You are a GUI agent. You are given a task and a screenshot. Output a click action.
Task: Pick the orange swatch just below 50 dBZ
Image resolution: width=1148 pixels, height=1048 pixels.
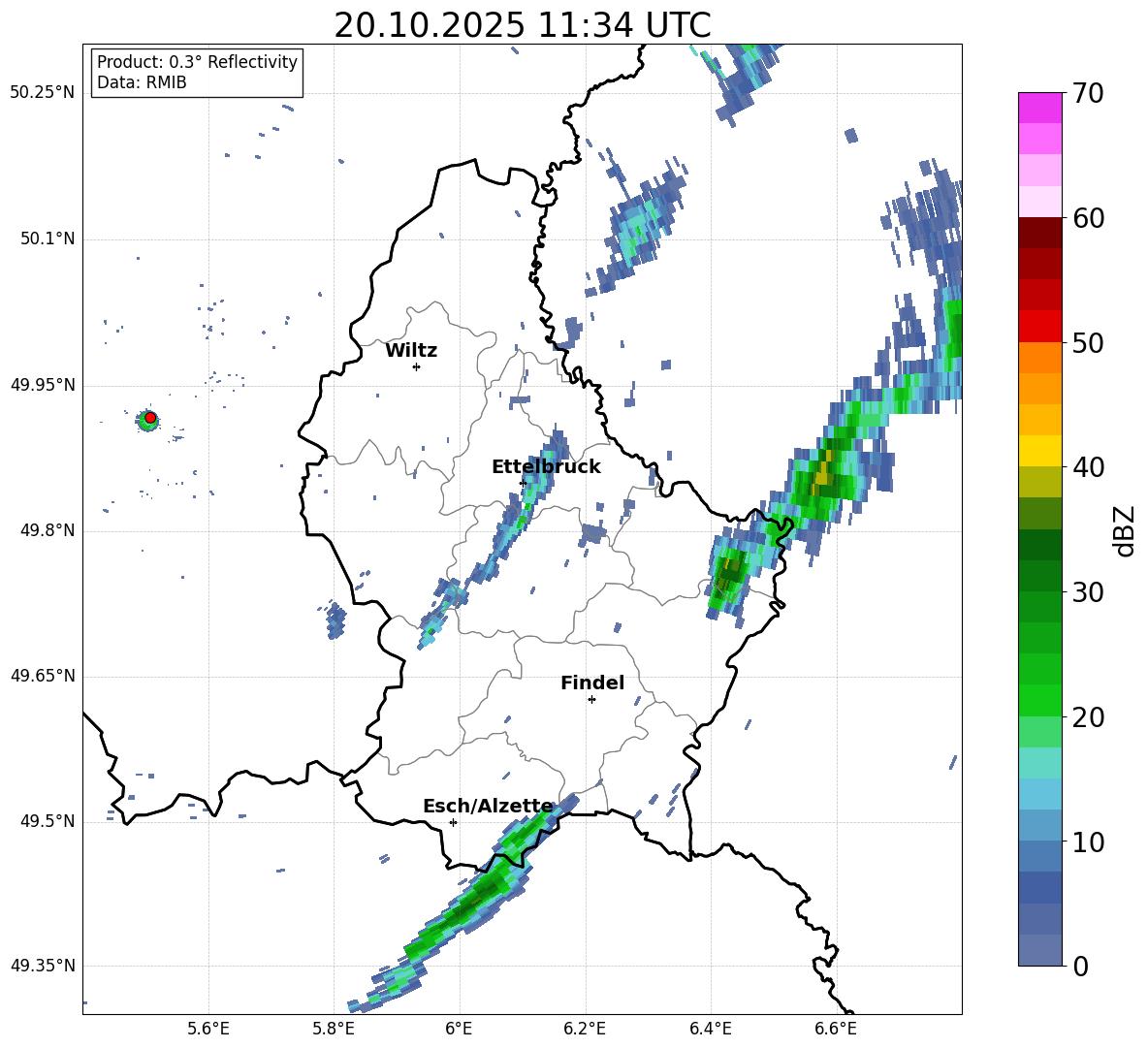[1039, 357]
